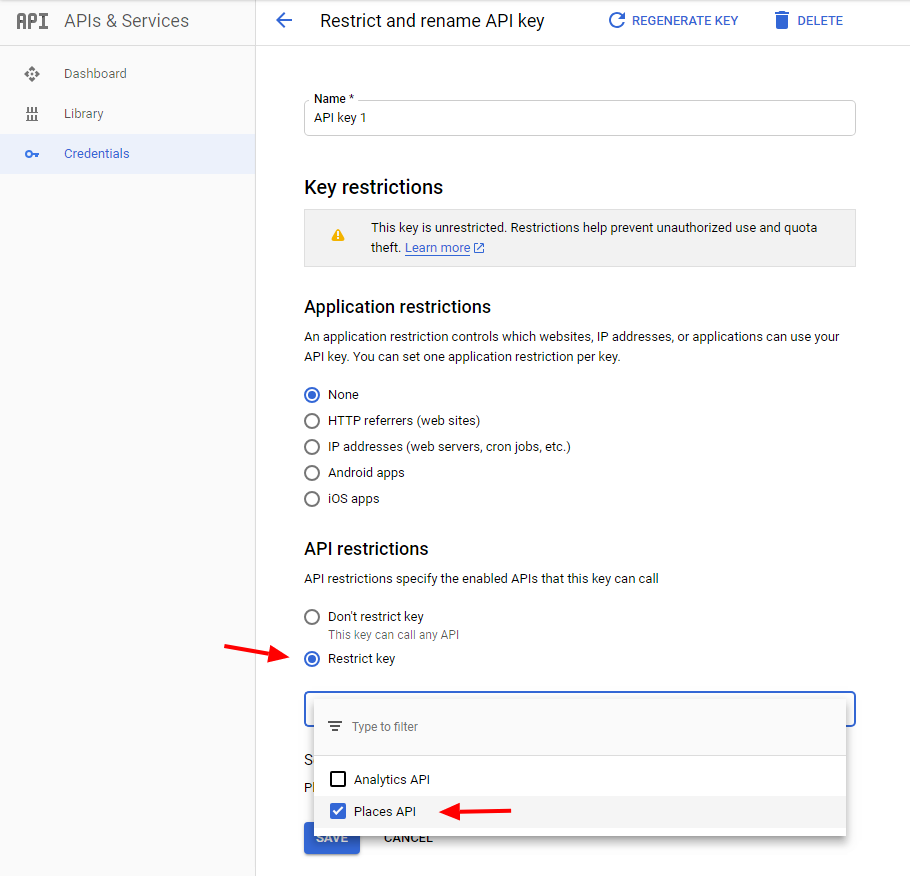This screenshot has height=876, width=910.
Task: Click the APIs & Services title
Action: pos(127,21)
